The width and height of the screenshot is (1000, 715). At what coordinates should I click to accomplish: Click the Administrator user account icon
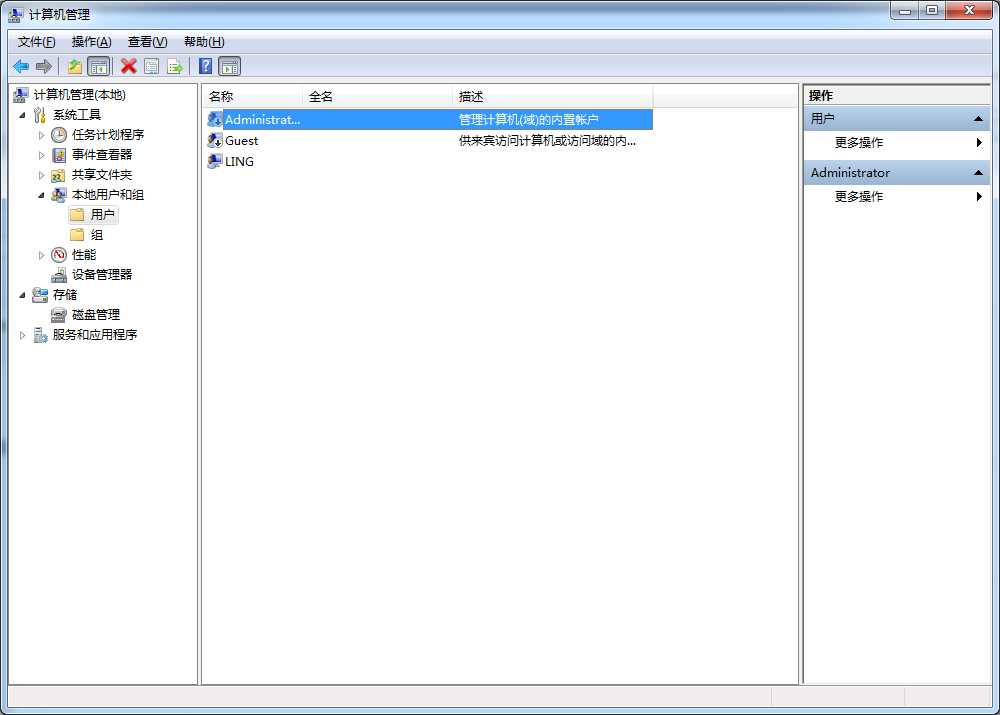point(215,119)
